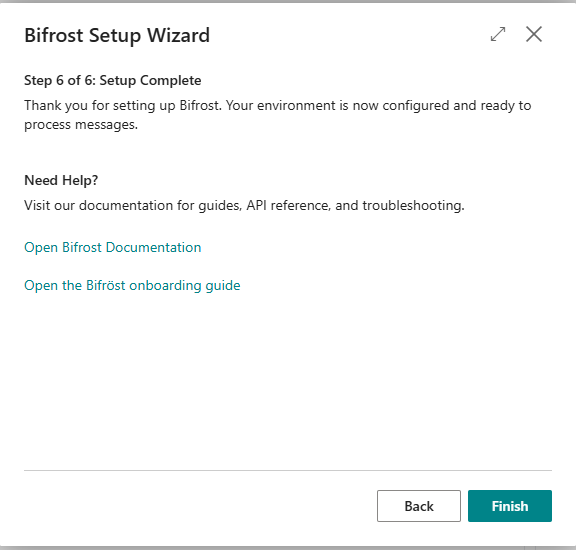Click the divider line above the buttons
Viewport: 576px width, 550px height.
tap(288, 470)
